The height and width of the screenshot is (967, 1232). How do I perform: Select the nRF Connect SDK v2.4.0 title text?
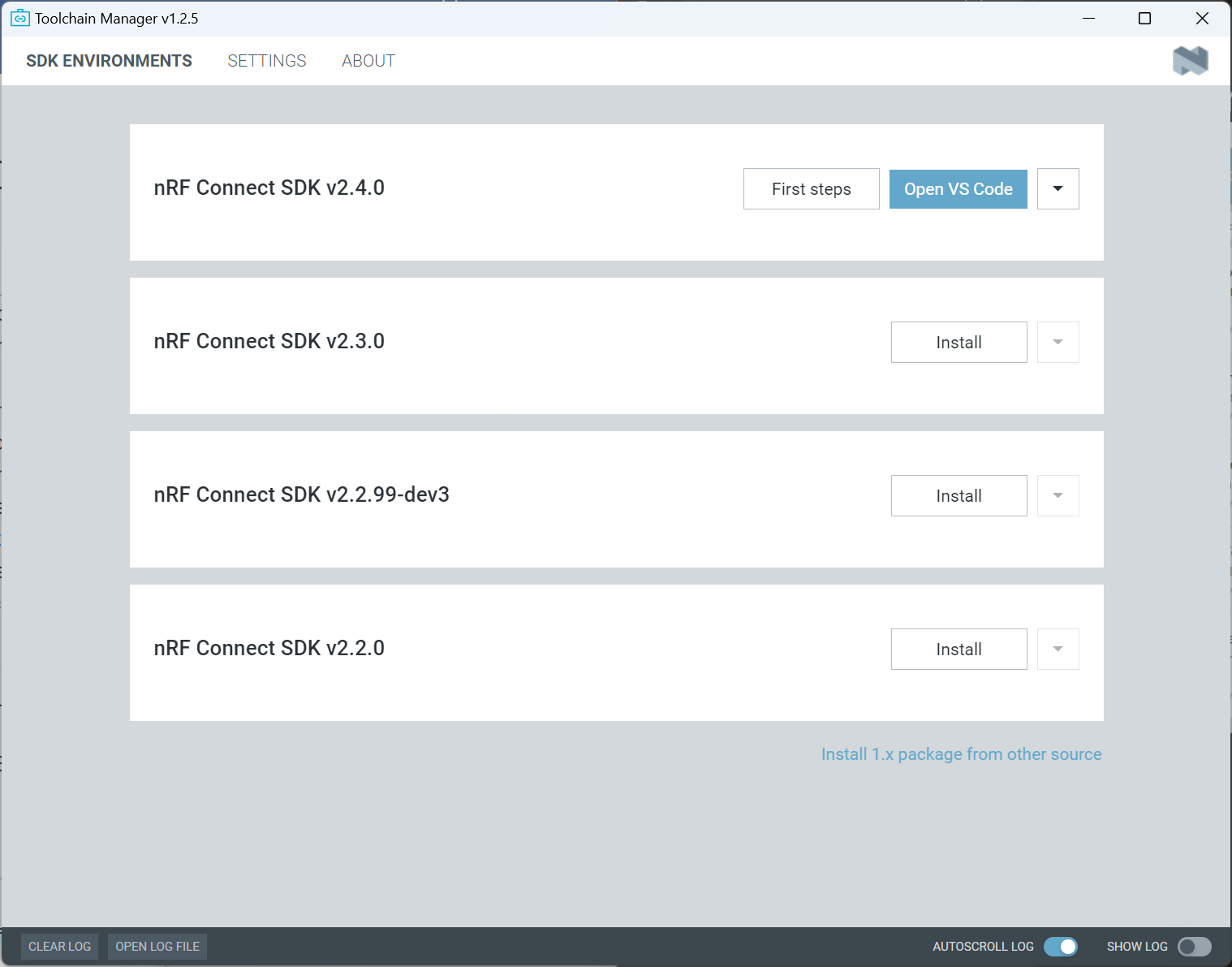269,188
